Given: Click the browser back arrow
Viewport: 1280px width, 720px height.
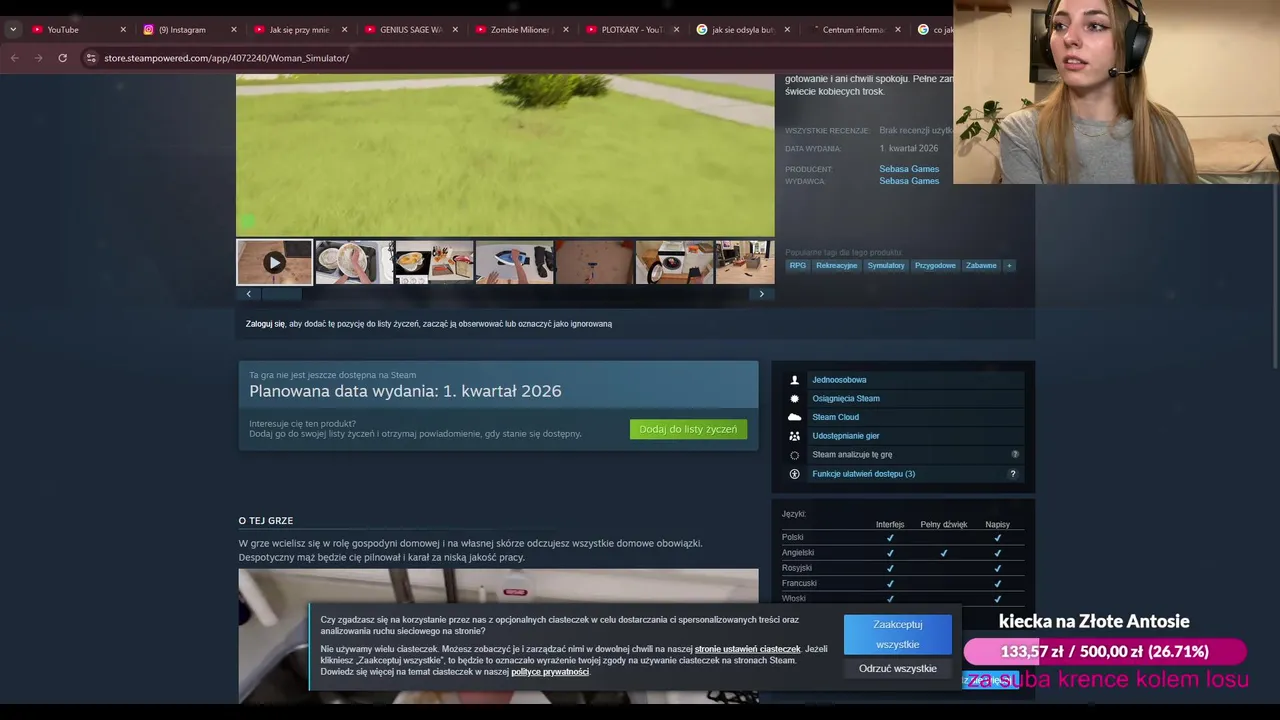Looking at the screenshot, I should coord(15,58).
